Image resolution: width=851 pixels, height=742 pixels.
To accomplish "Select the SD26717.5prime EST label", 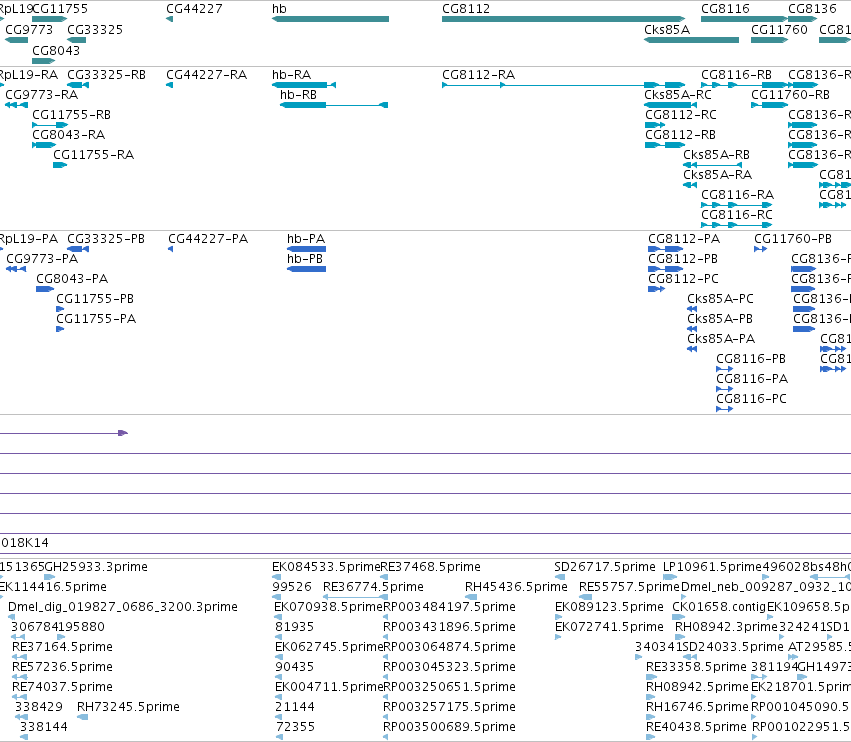I will pyautogui.click(x=605, y=567).
